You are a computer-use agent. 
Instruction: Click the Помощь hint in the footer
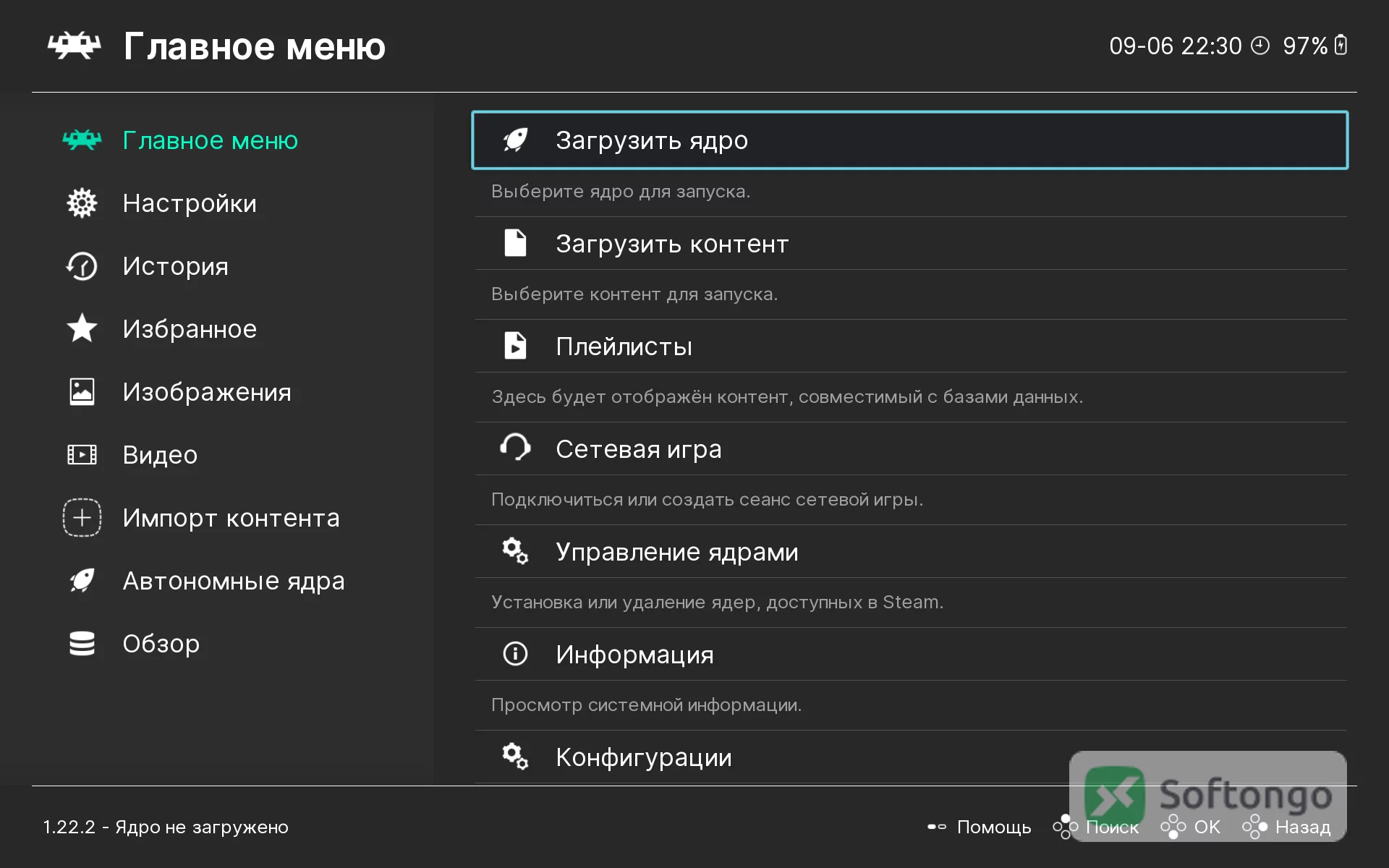(x=979, y=827)
